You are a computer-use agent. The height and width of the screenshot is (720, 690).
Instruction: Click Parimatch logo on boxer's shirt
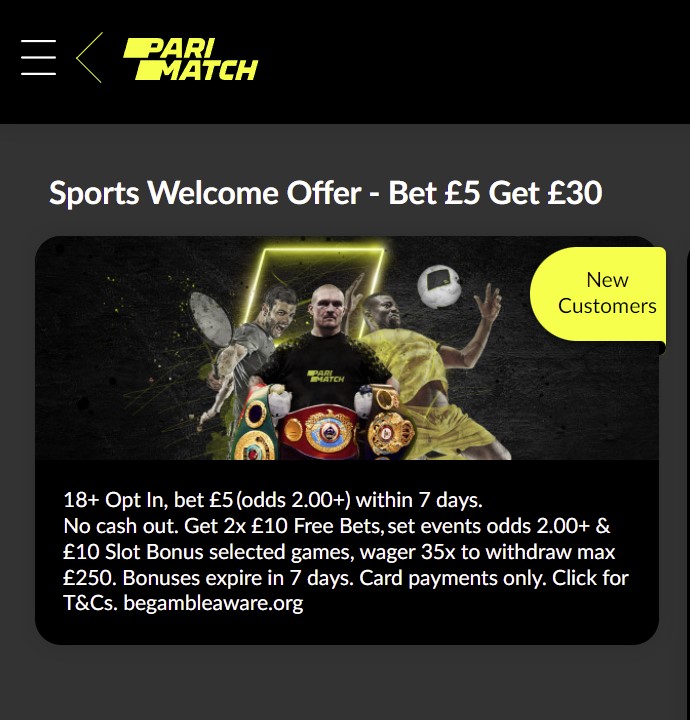coord(326,376)
